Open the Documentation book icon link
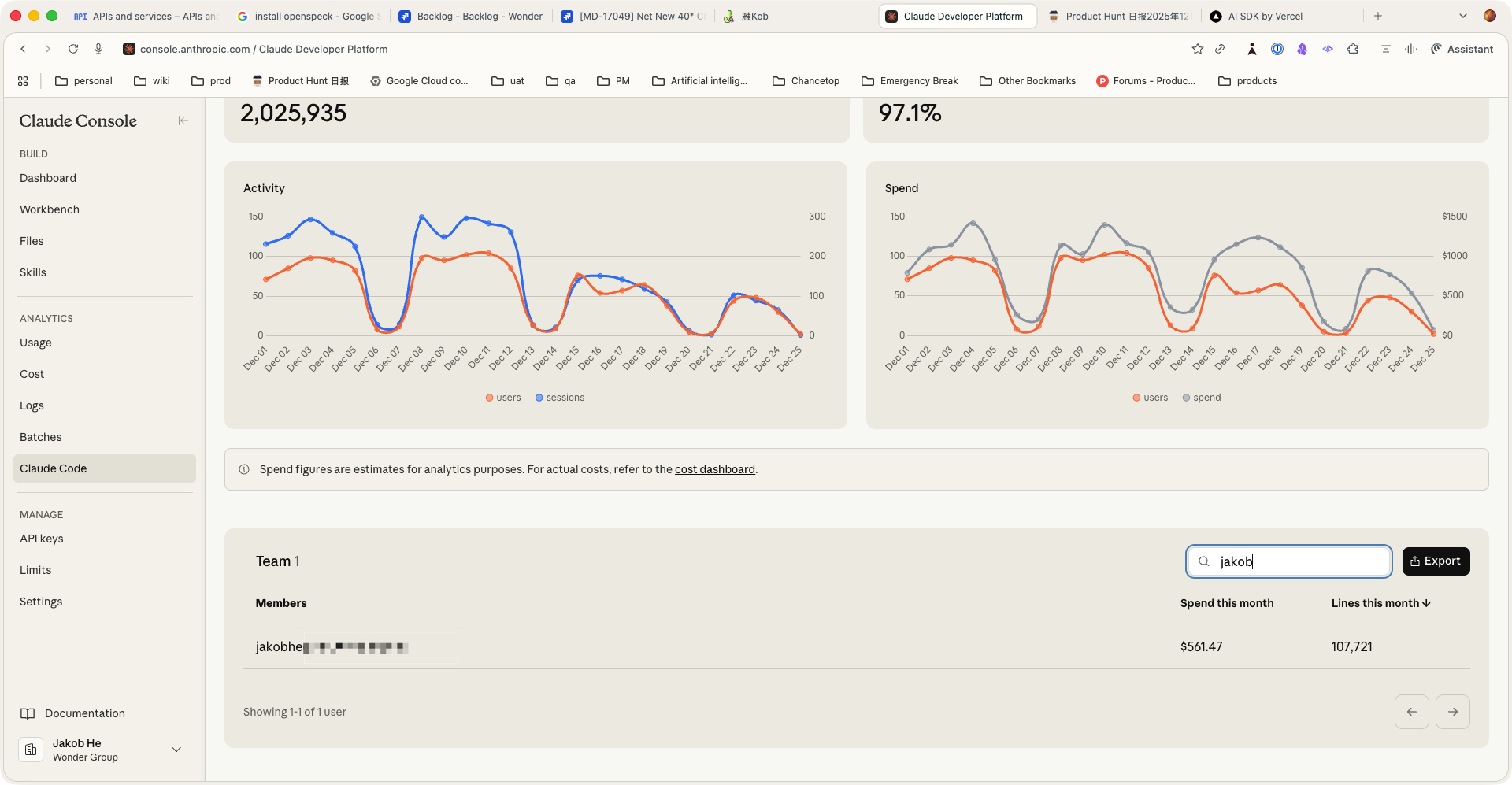Viewport: 1512px width, 785px height. [x=28, y=713]
